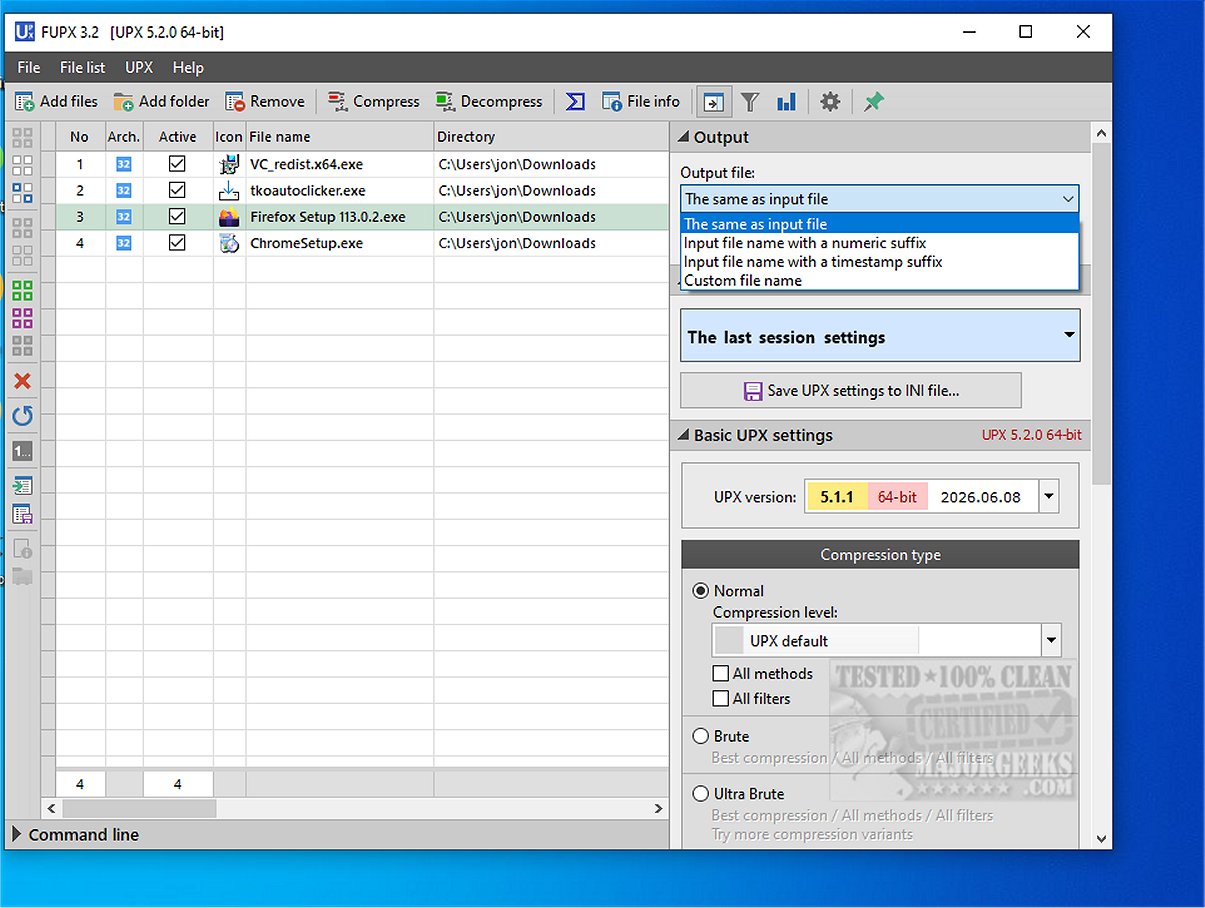
Task: Click the horizontal scrollbar thumb of file list
Action: 138,809
